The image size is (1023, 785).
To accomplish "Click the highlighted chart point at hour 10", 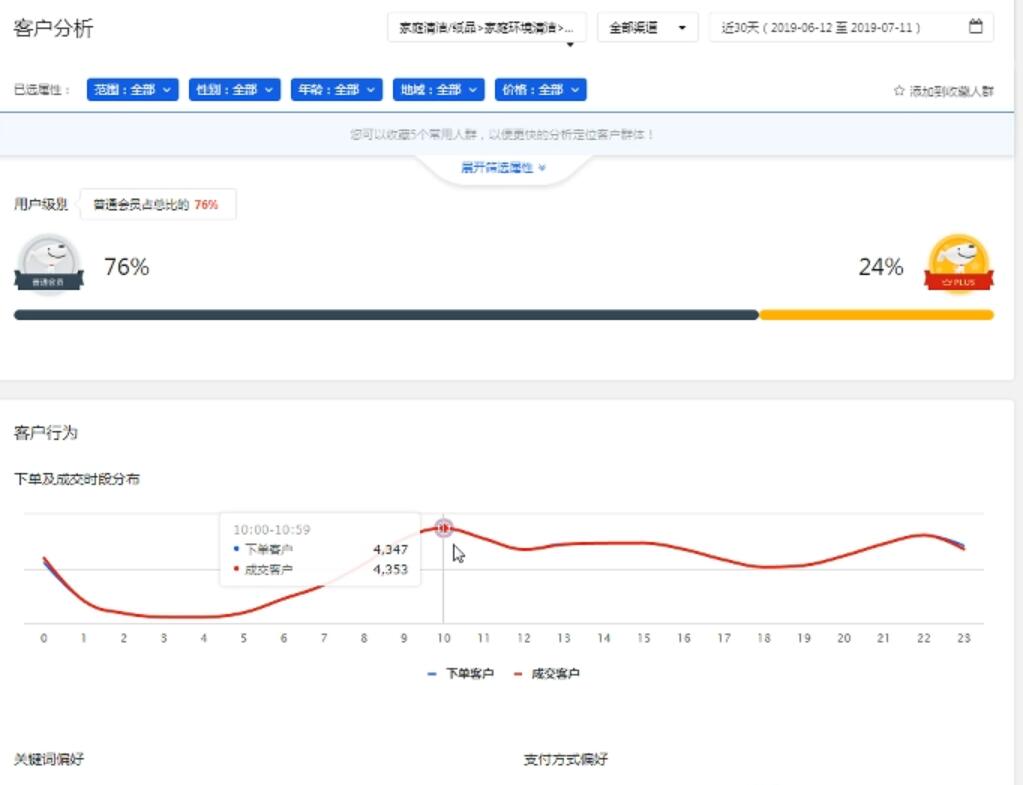I will (x=444, y=528).
